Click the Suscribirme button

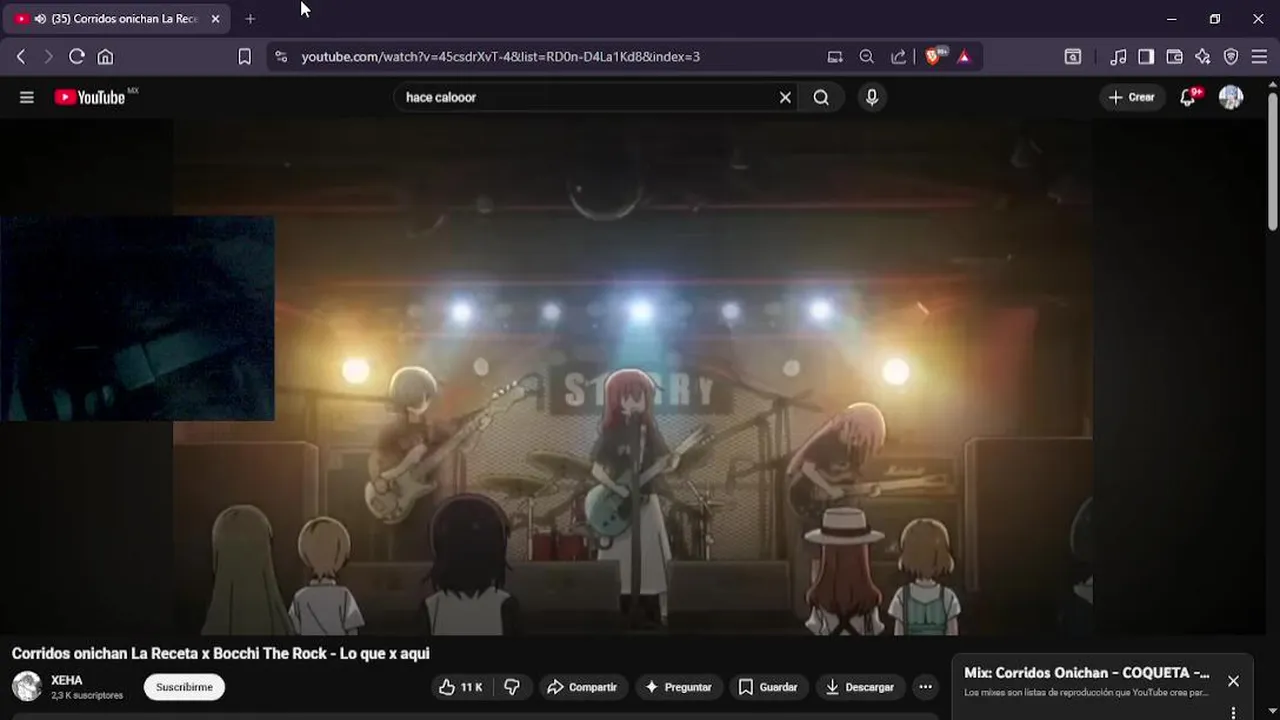[184, 687]
